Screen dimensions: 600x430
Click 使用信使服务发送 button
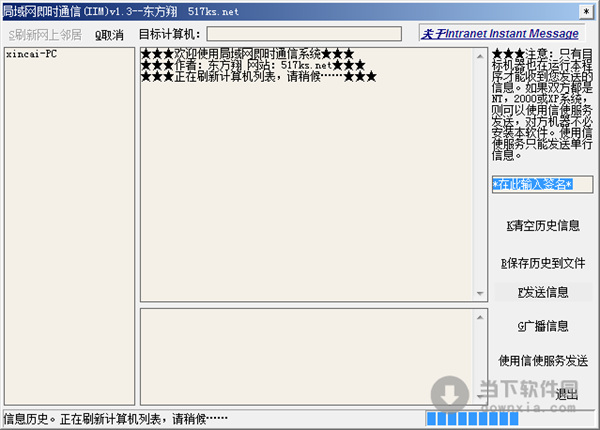(543, 360)
